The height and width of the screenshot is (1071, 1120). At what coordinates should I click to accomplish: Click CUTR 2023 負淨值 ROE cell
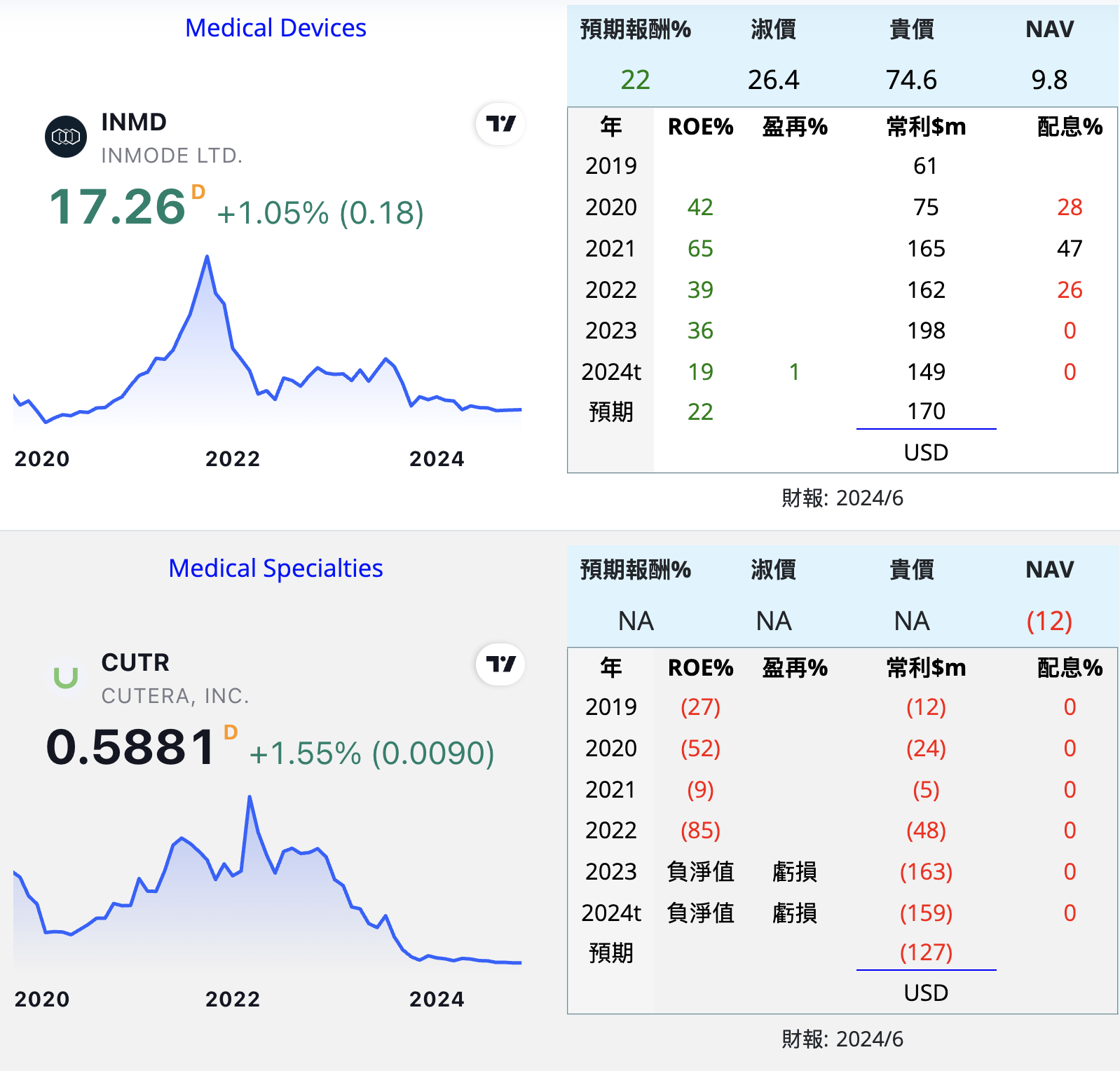[x=701, y=872]
